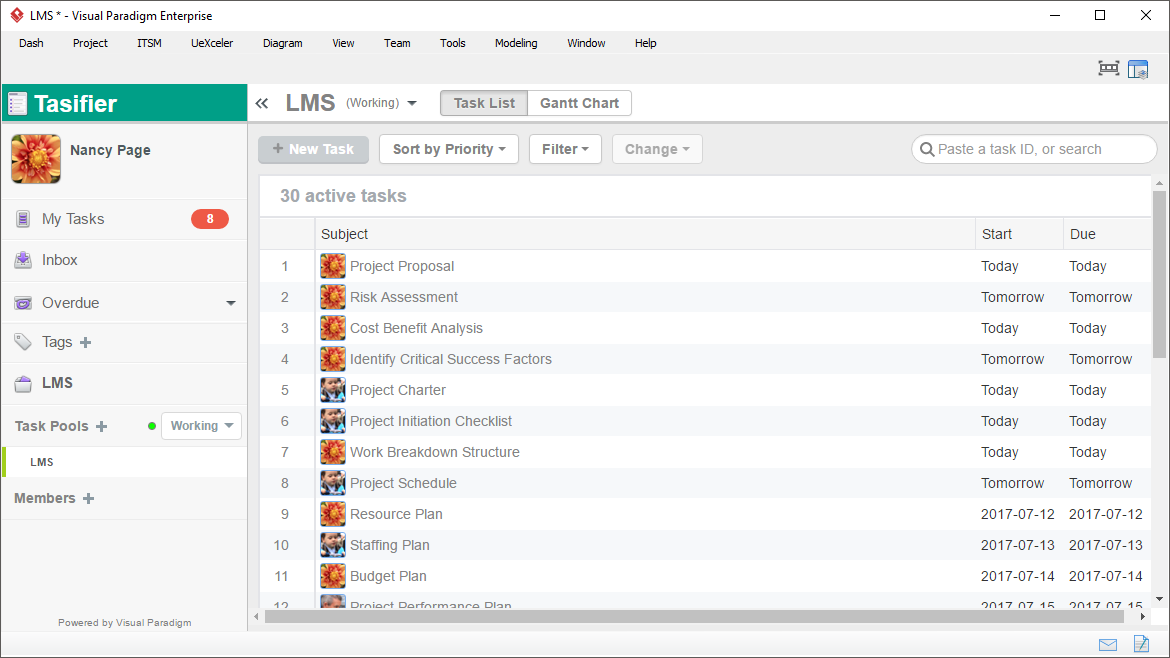The height and width of the screenshot is (658, 1170).
Task: Click Start date 2017-07-12 of Resource Plan
Action: point(1018,514)
